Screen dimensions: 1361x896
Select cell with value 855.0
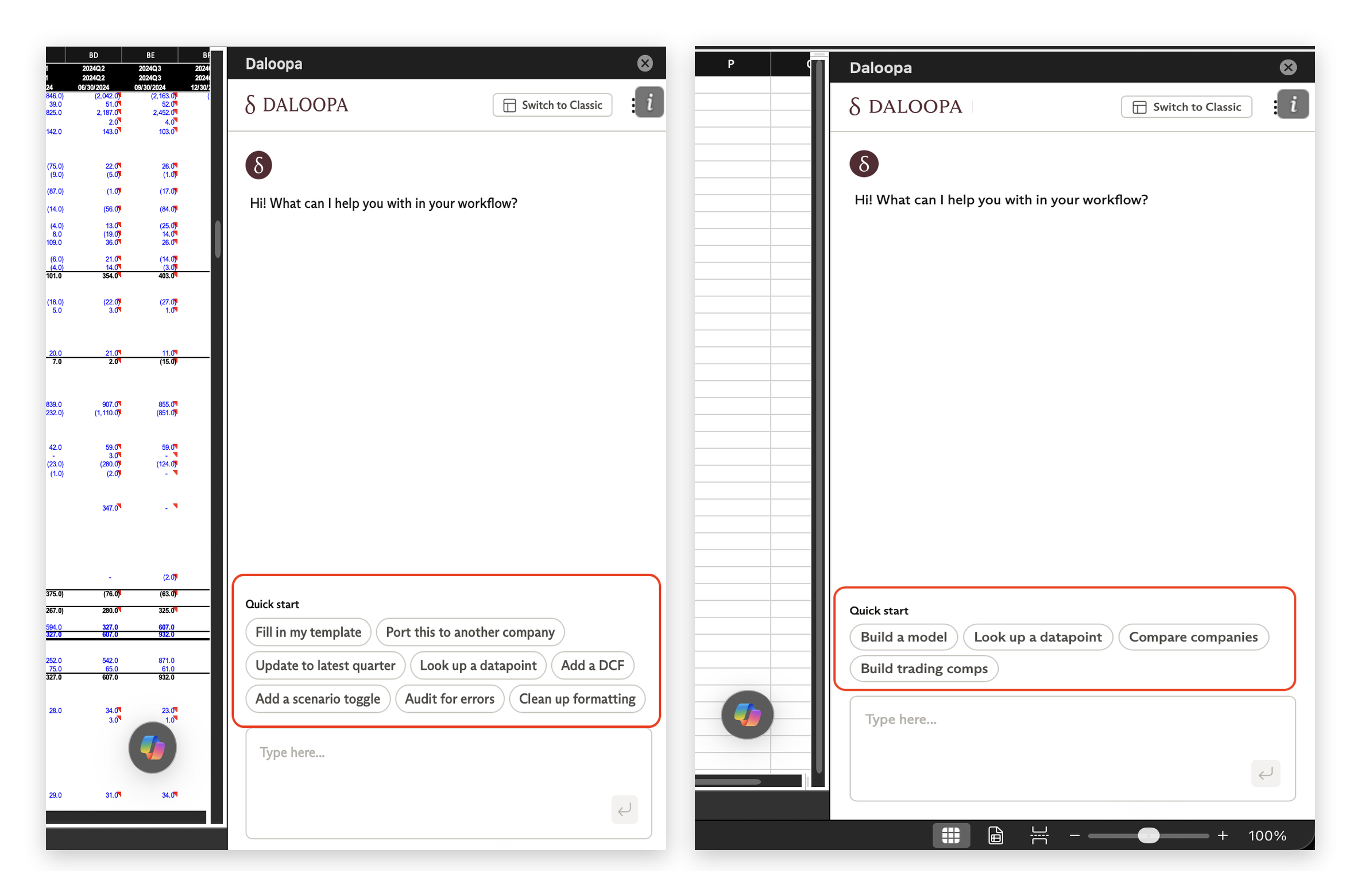click(167, 404)
